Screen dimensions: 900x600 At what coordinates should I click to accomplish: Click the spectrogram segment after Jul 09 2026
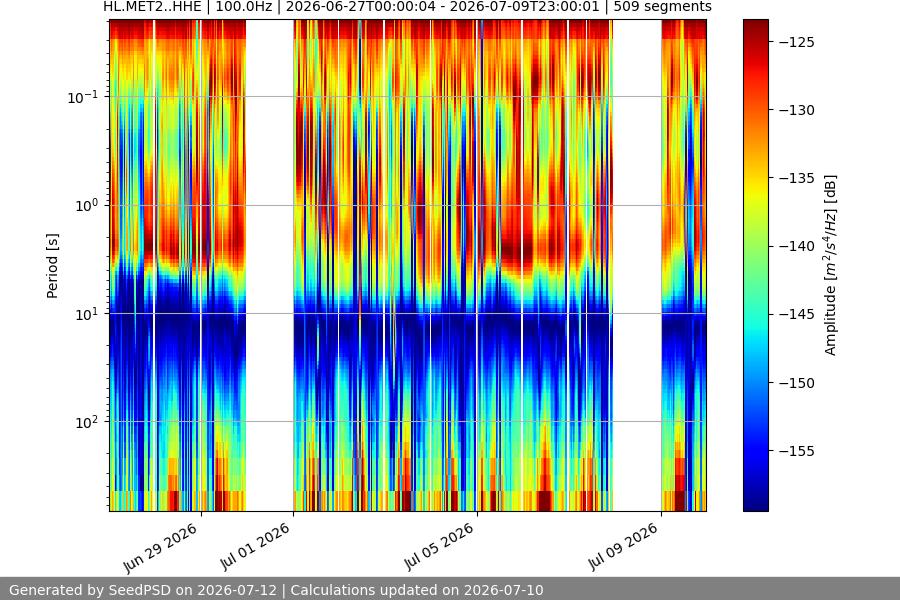[684, 265]
